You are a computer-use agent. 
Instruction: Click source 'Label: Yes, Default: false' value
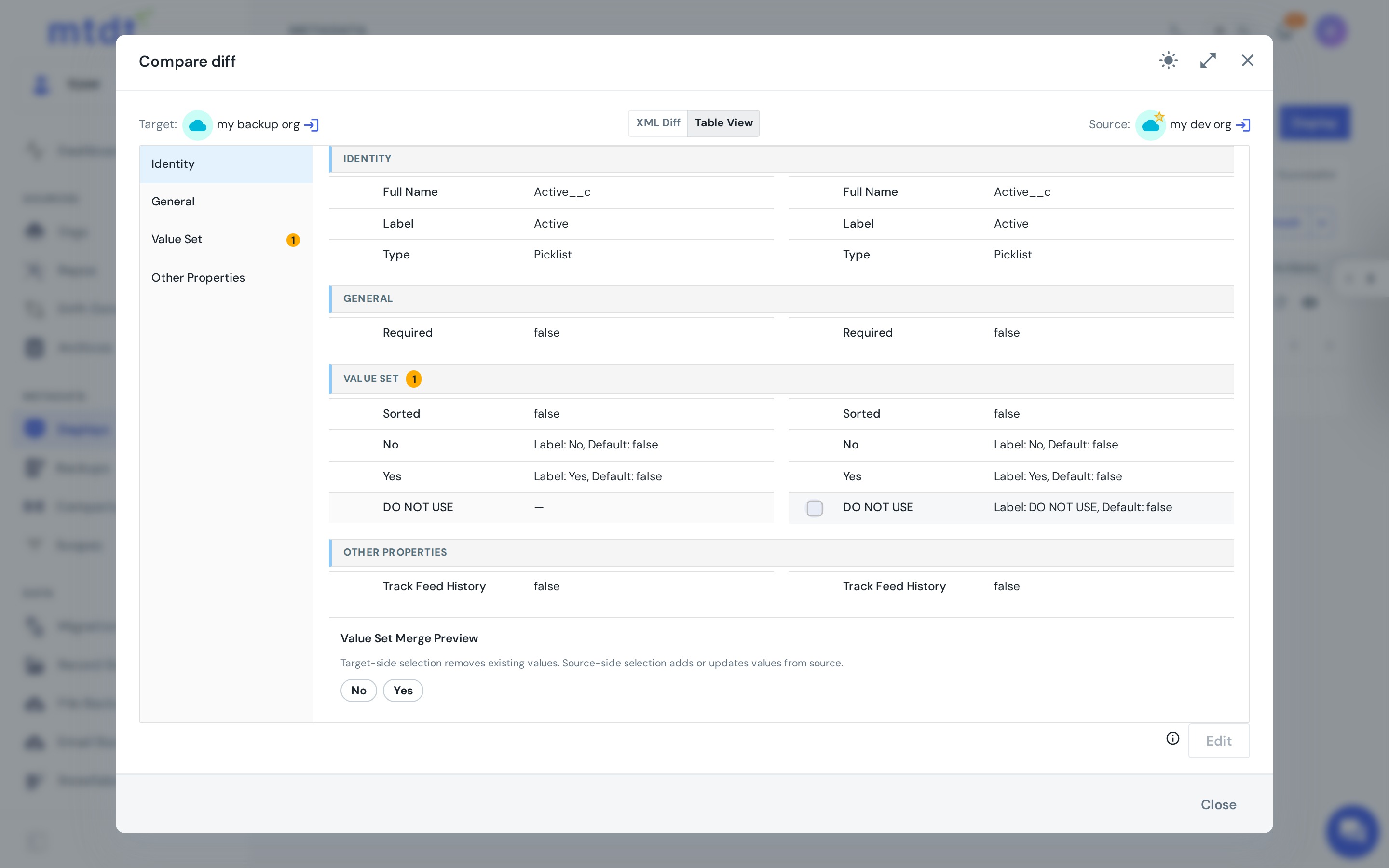1058,476
